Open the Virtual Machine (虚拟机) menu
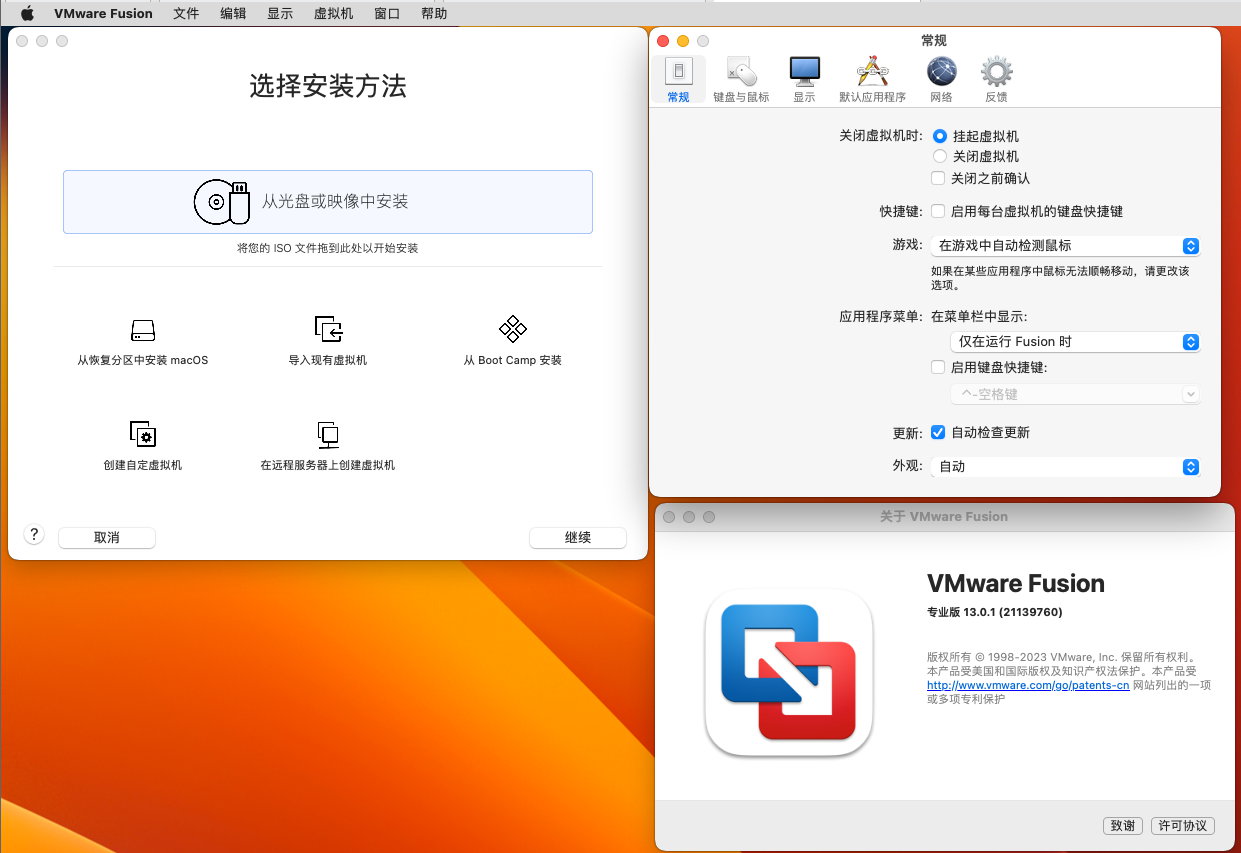The width and height of the screenshot is (1241, 853). tap(333, 14)
